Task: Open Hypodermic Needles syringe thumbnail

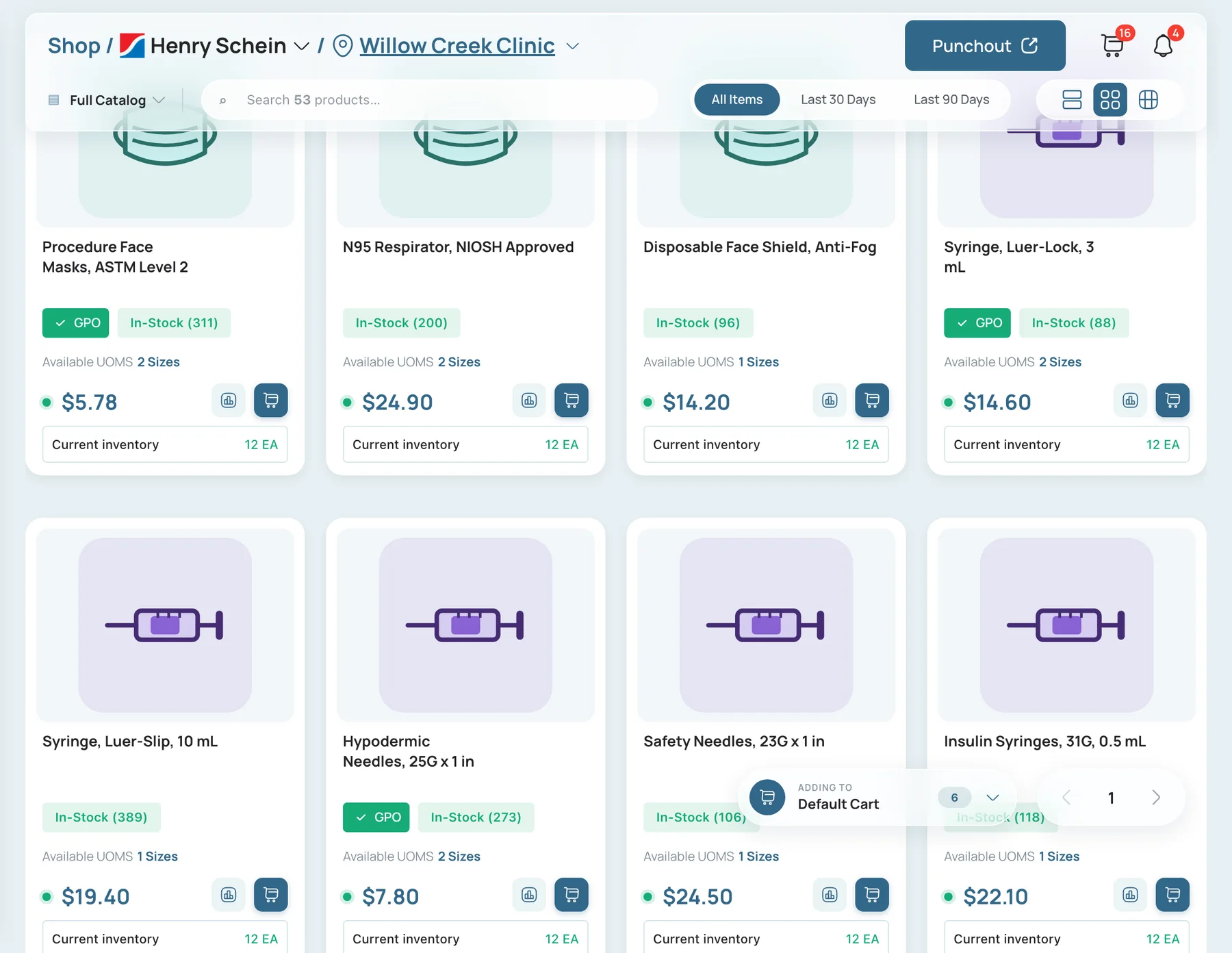Action: (x=465, y=625)
